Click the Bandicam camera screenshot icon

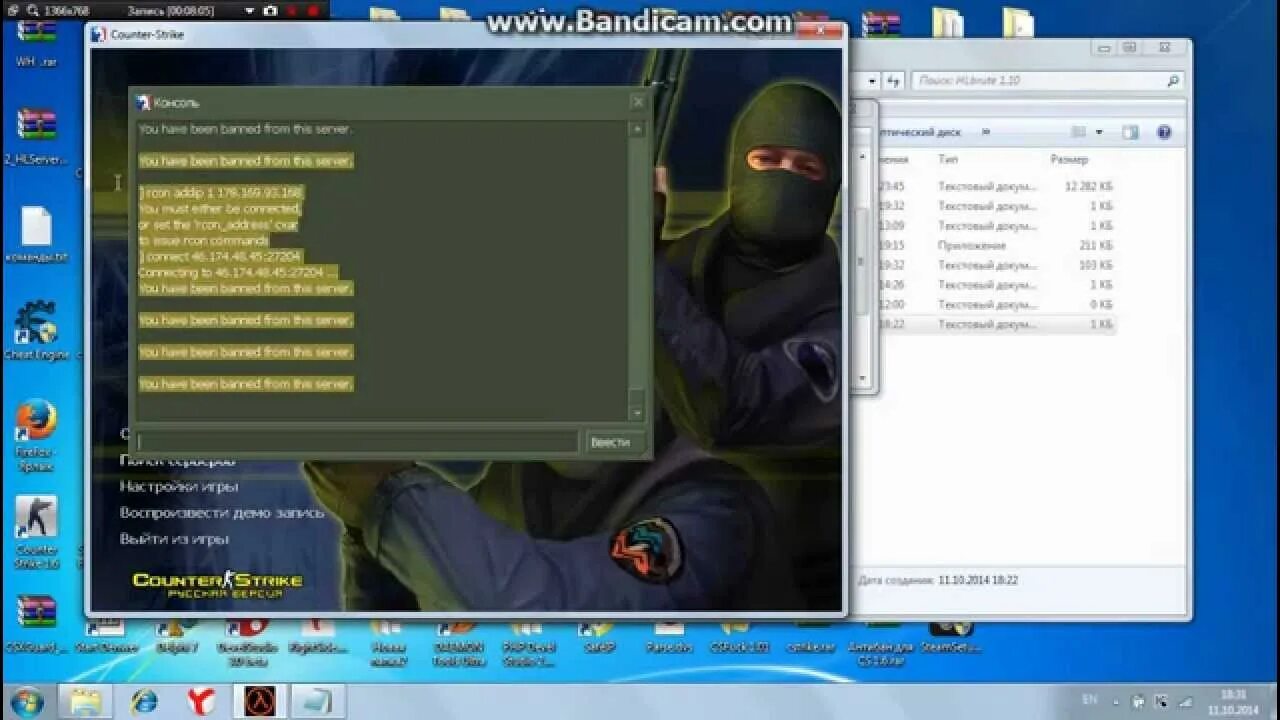point(270,10)
